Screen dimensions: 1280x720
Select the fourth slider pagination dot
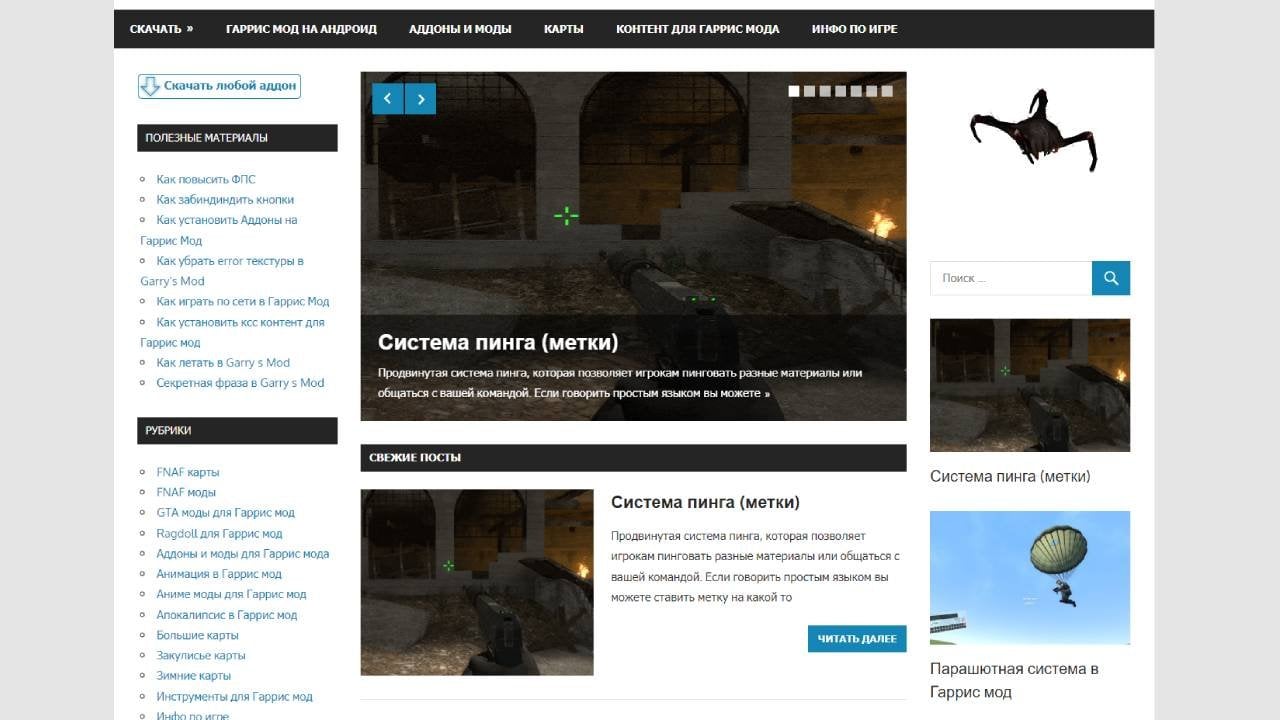841,91
